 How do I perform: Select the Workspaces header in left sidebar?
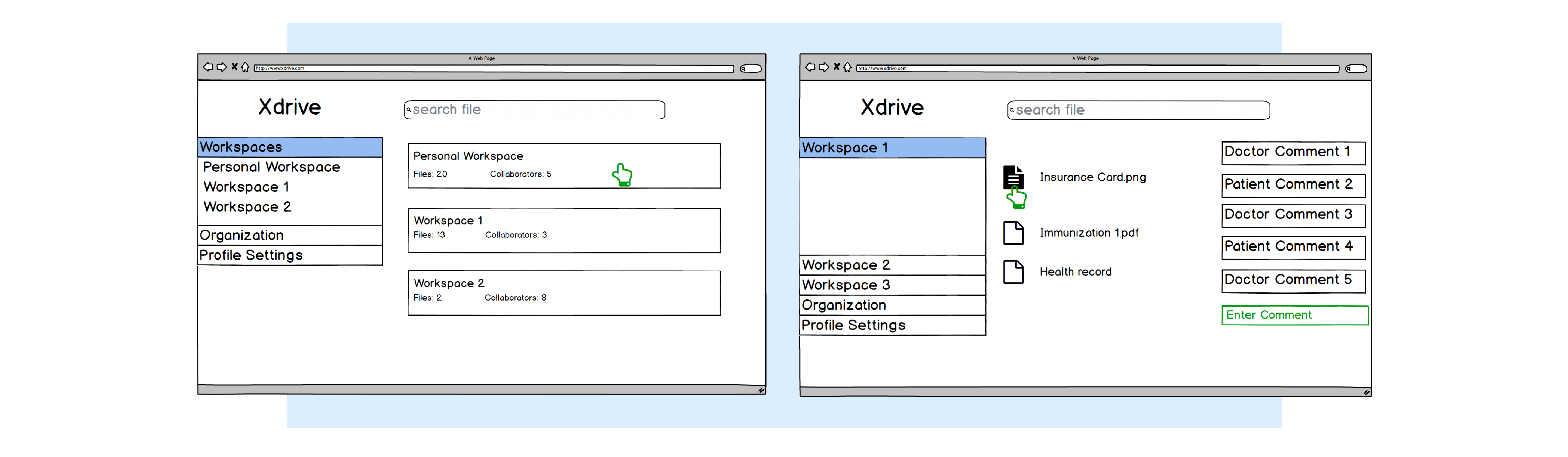(290, 147)
